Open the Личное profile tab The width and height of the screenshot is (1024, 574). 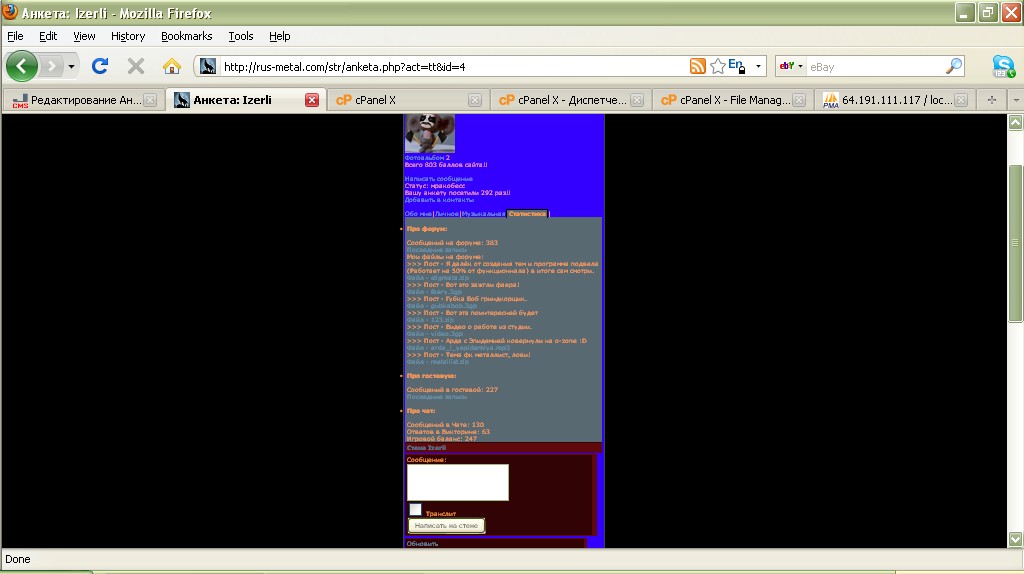[x=446, y=213]
